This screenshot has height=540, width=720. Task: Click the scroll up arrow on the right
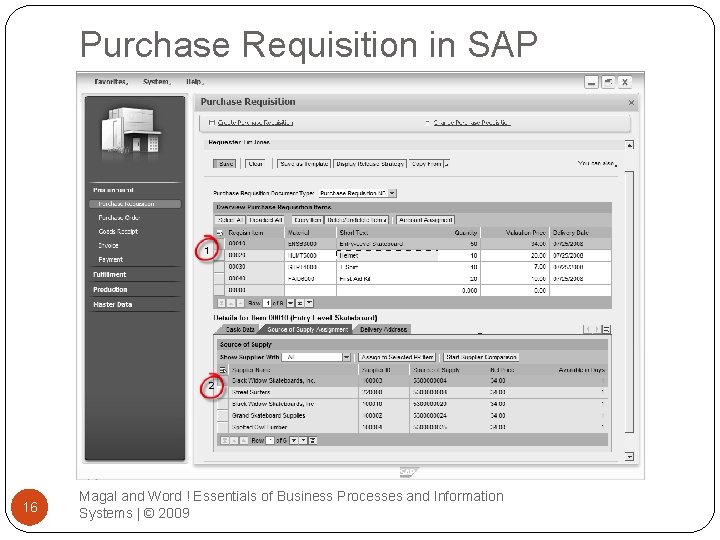(630, 145)
